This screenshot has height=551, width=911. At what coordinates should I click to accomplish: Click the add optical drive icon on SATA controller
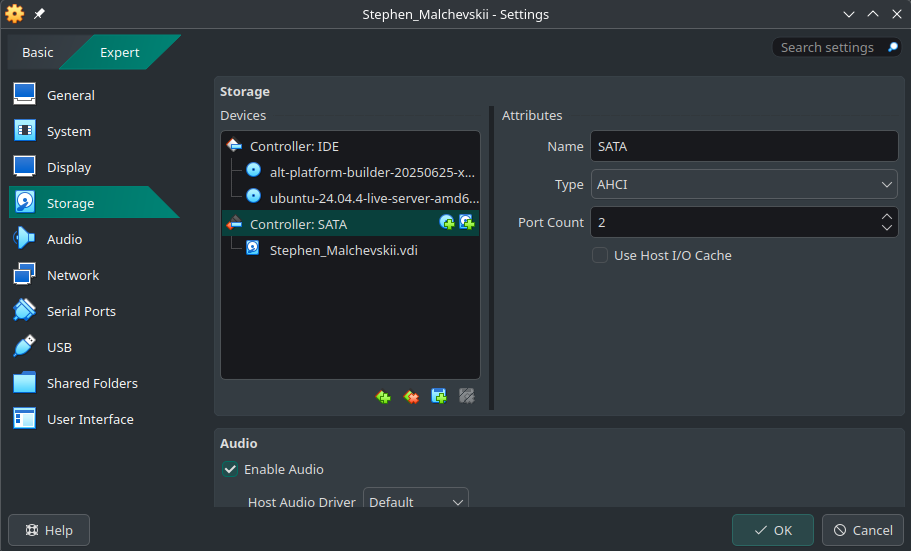click(x=447, y=223)
